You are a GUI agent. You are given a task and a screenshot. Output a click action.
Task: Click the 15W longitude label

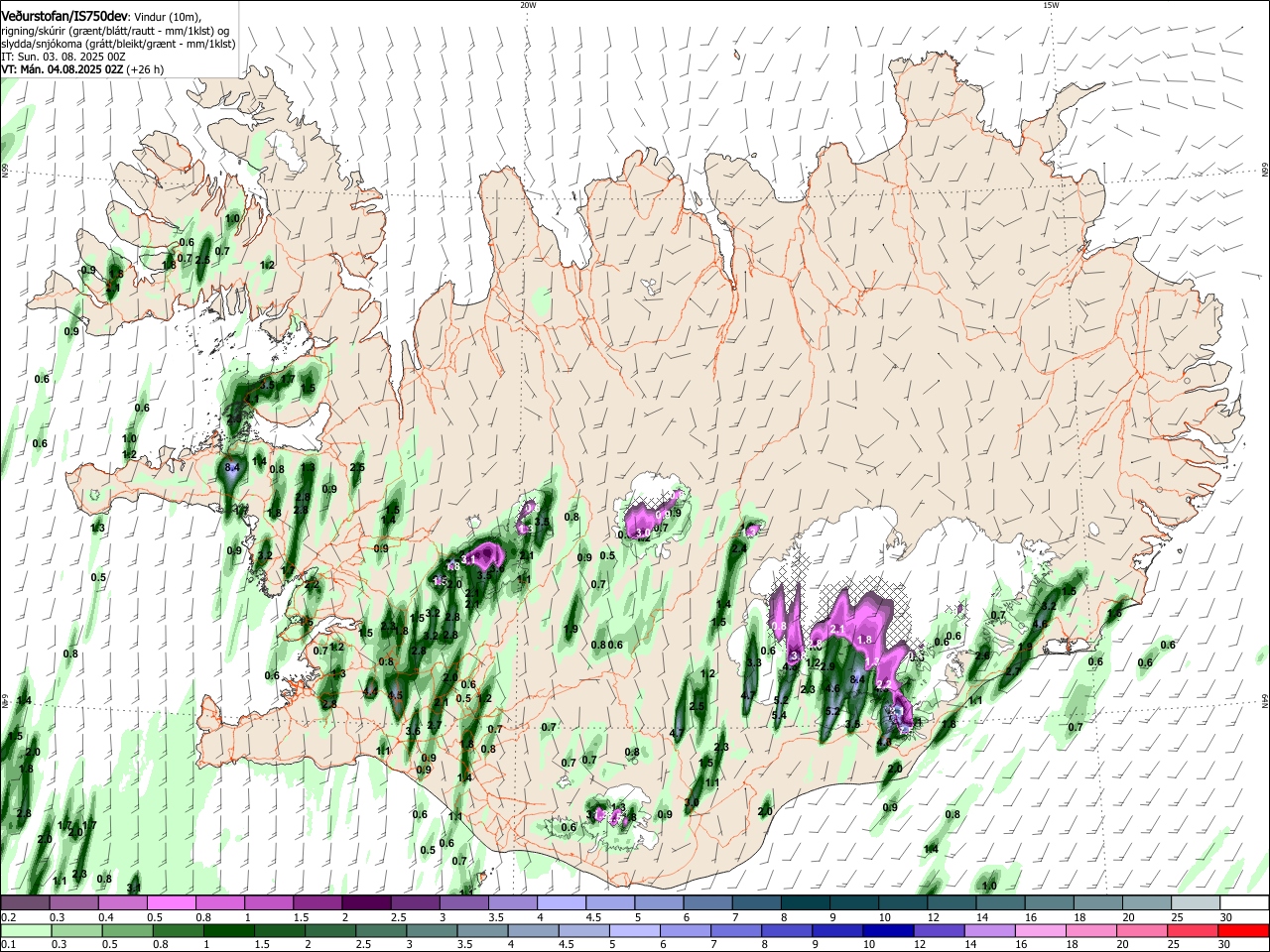[x=1051, y=5]
